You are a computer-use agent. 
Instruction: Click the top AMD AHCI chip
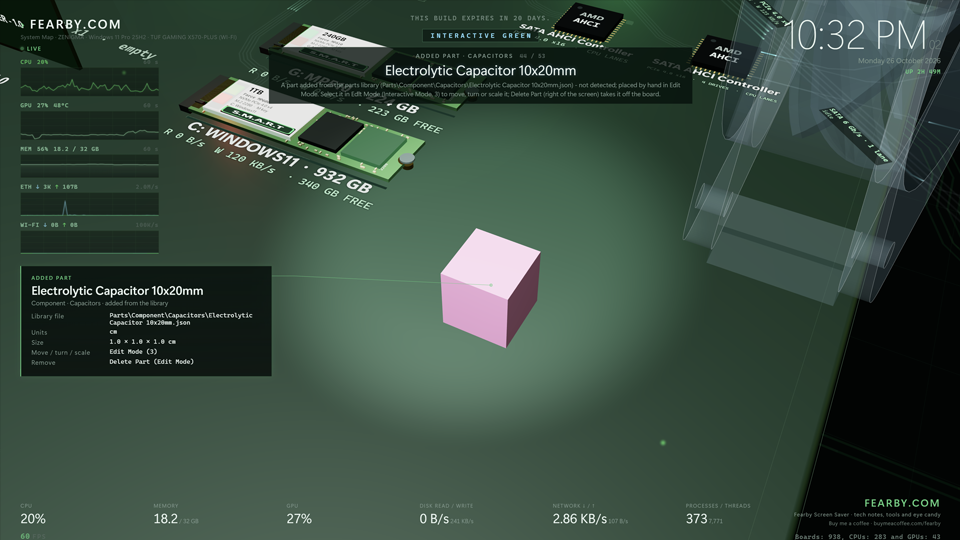(x=588, y=22)
